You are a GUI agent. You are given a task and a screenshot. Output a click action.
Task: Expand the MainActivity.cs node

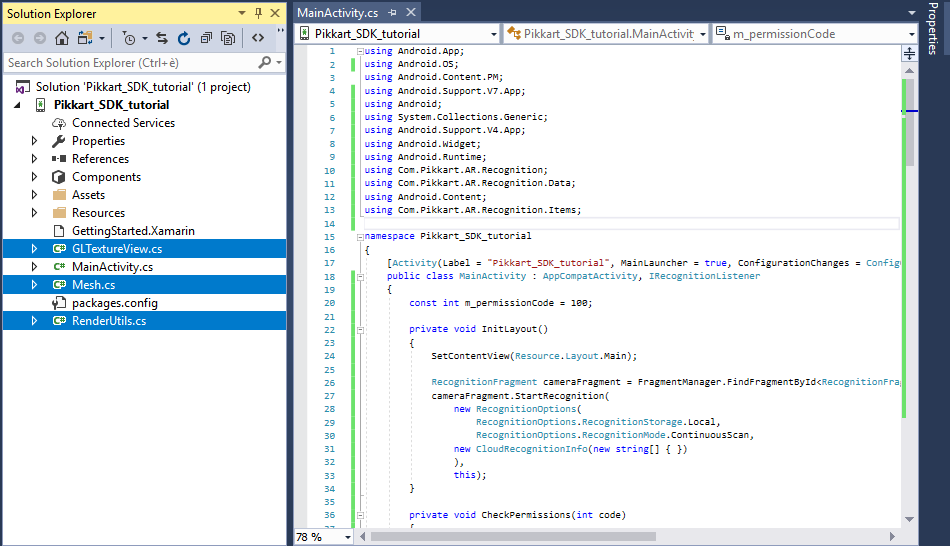pyautogui.click(x=35, y=267)
